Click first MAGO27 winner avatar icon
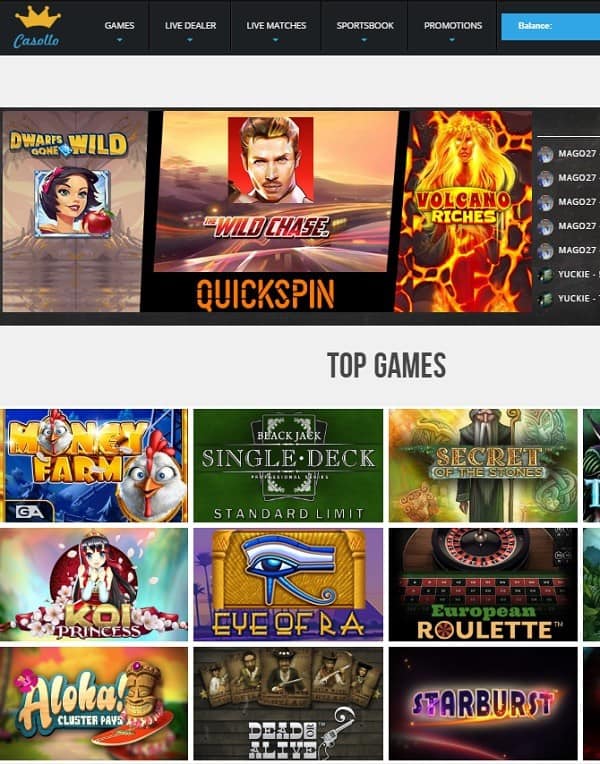This screenshot has width=600, height=764. pos(545,154)
